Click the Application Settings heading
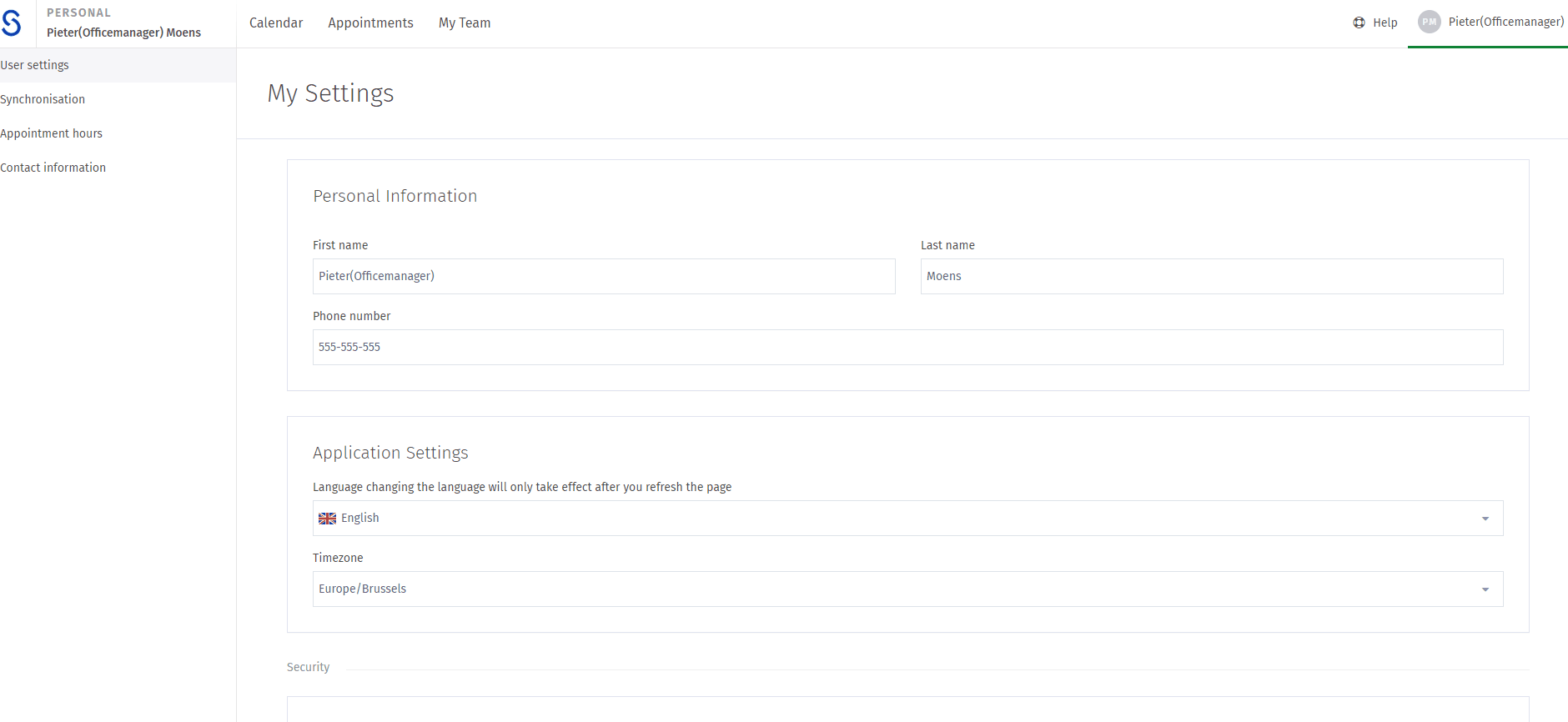 (390, 453)
